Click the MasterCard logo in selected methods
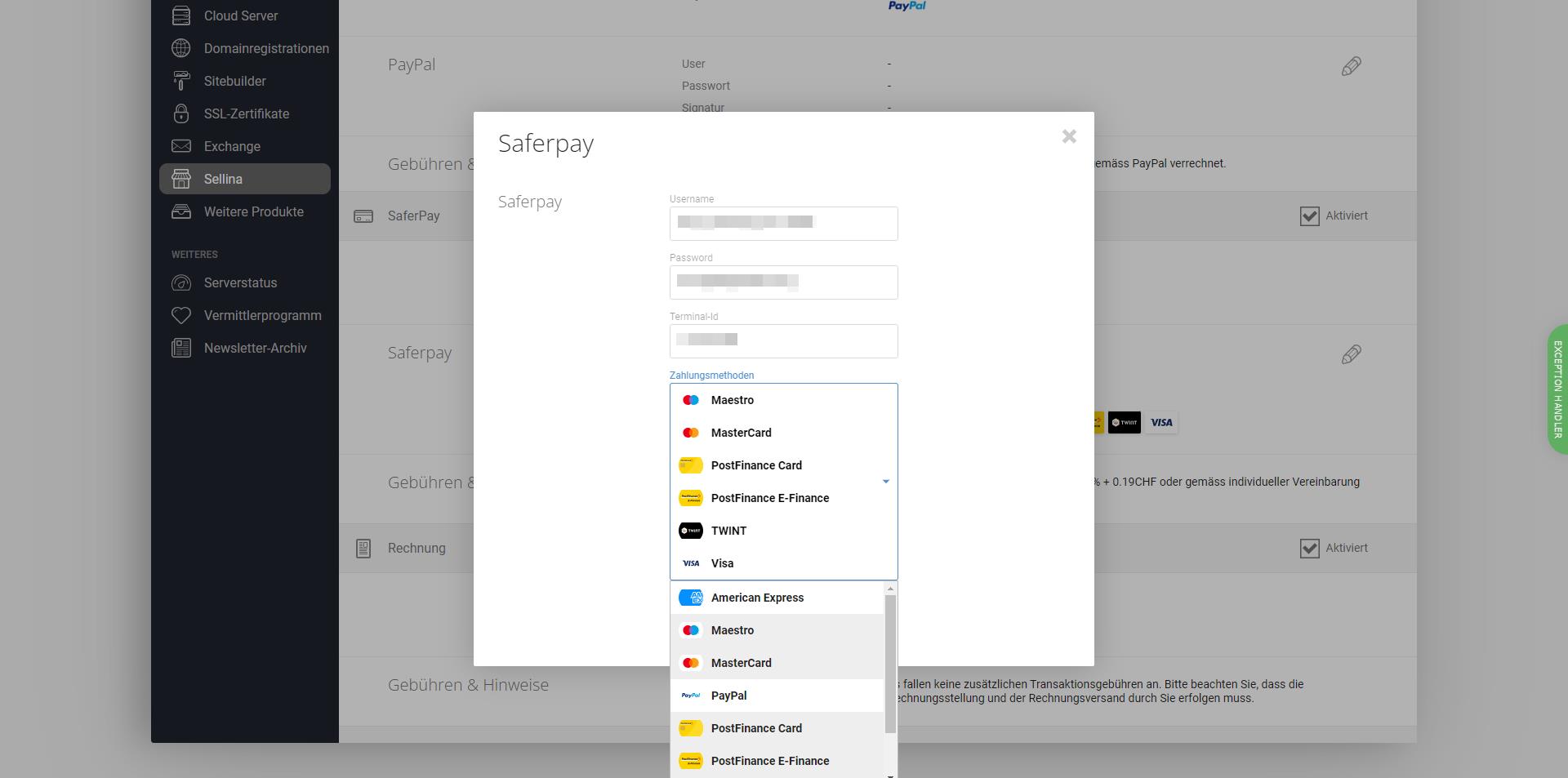 (691, 433)
